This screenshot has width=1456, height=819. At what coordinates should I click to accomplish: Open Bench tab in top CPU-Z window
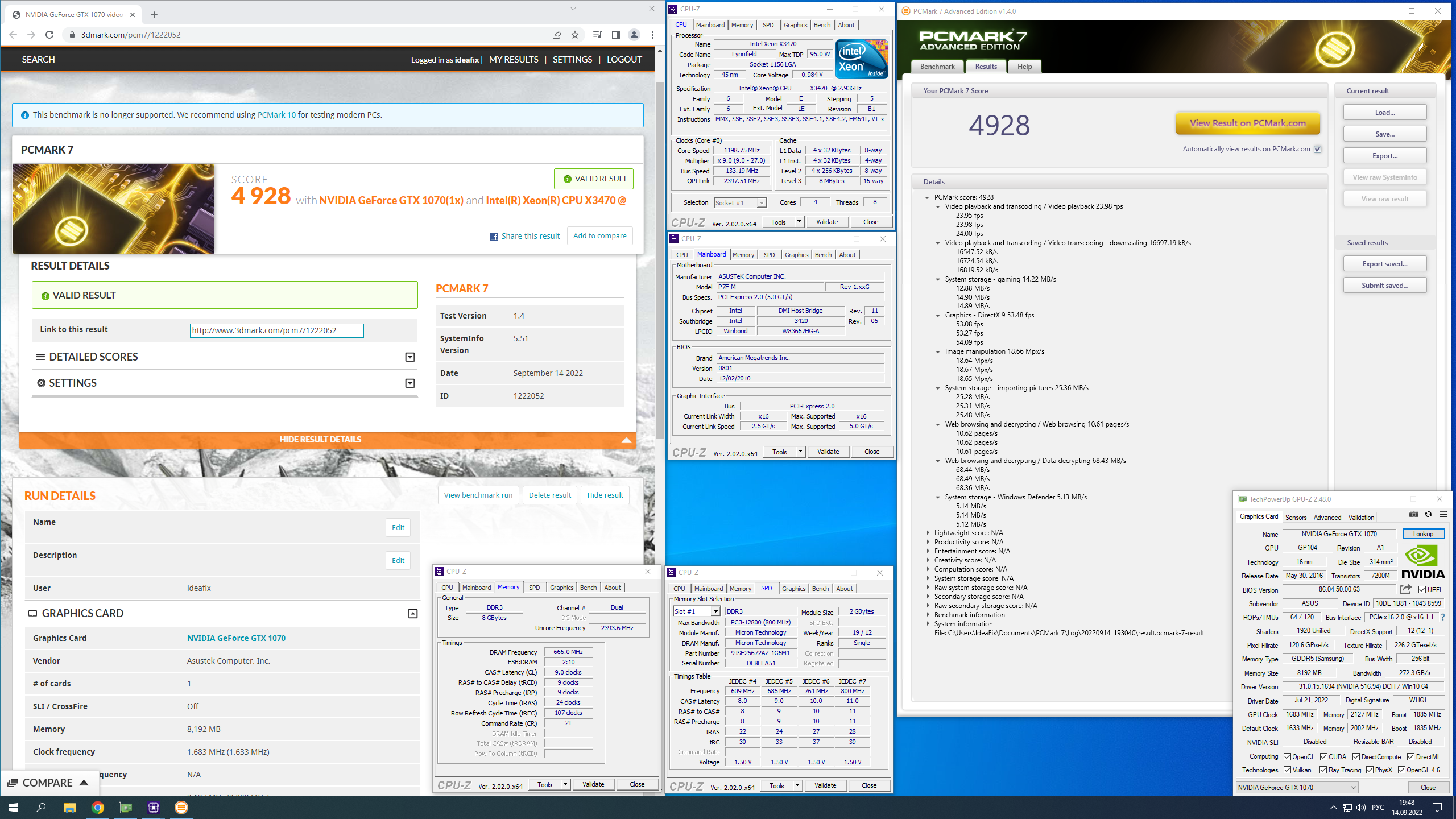point(822,25)
